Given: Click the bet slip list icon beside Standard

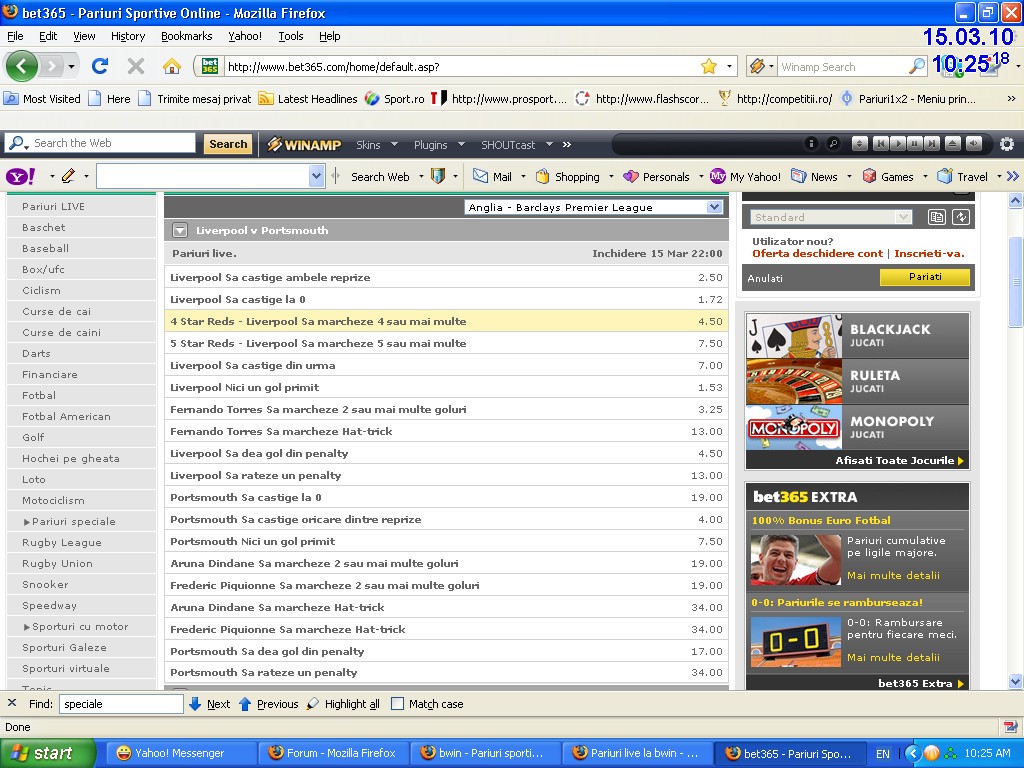Looking at the screenshot, I should [x=936, y=217].
